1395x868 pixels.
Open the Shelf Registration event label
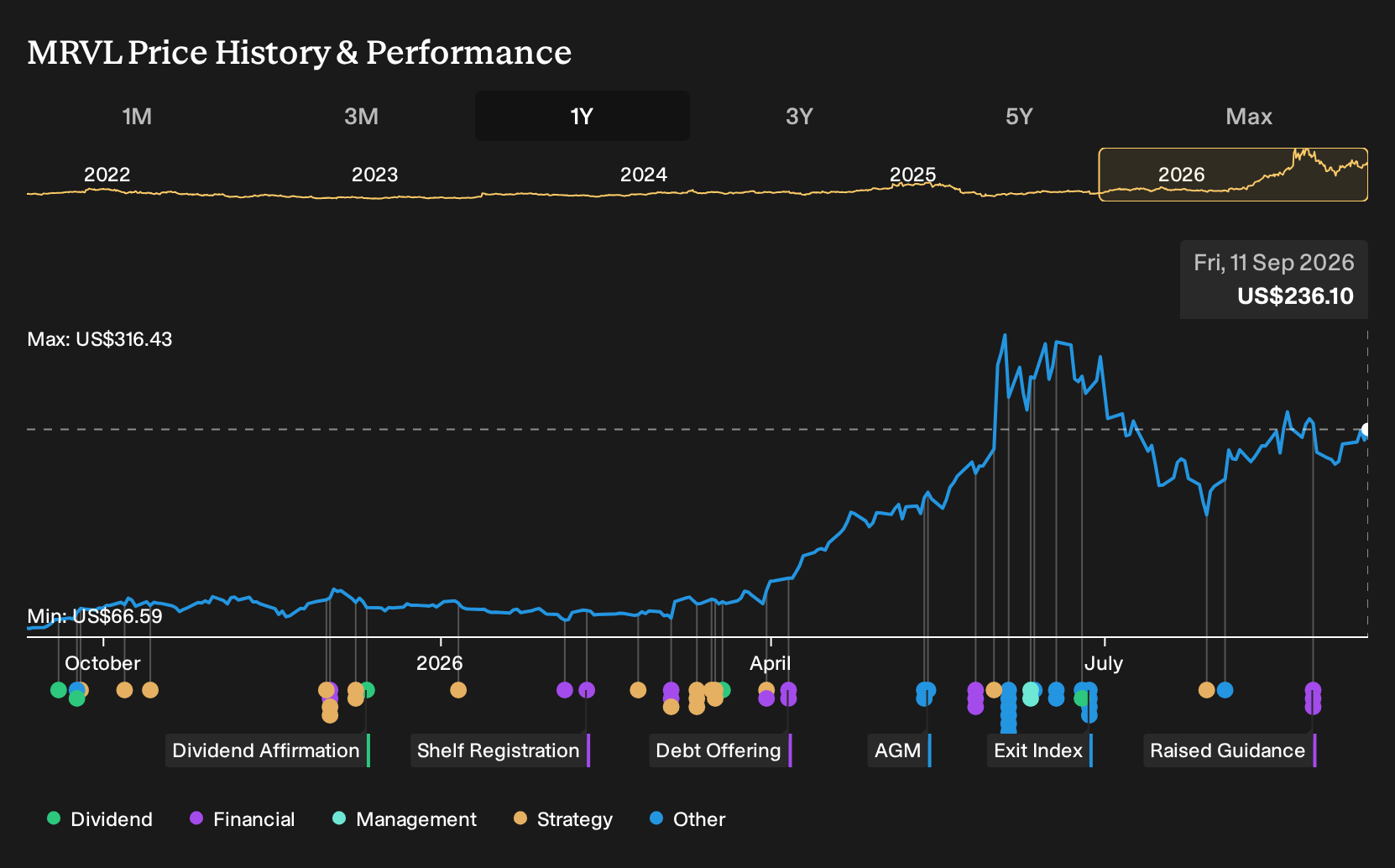pyautogui.click(x=500, y=750)
